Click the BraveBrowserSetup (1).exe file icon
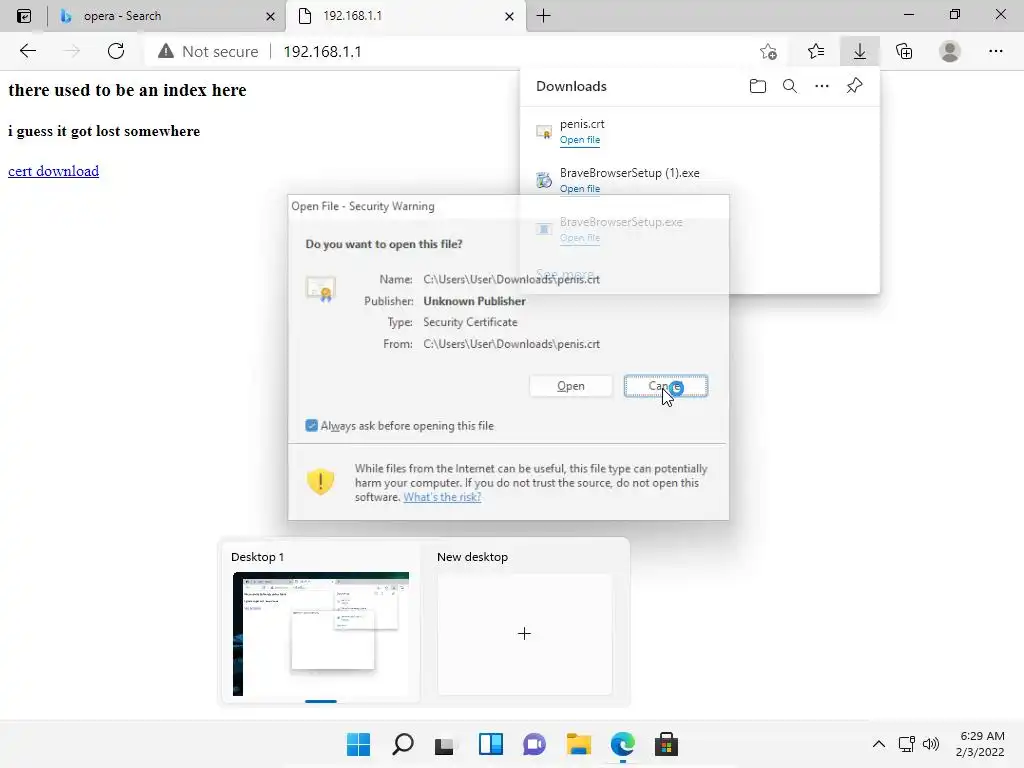The width and height of the screenshot is (1024, 768). [x=544, y=180]
